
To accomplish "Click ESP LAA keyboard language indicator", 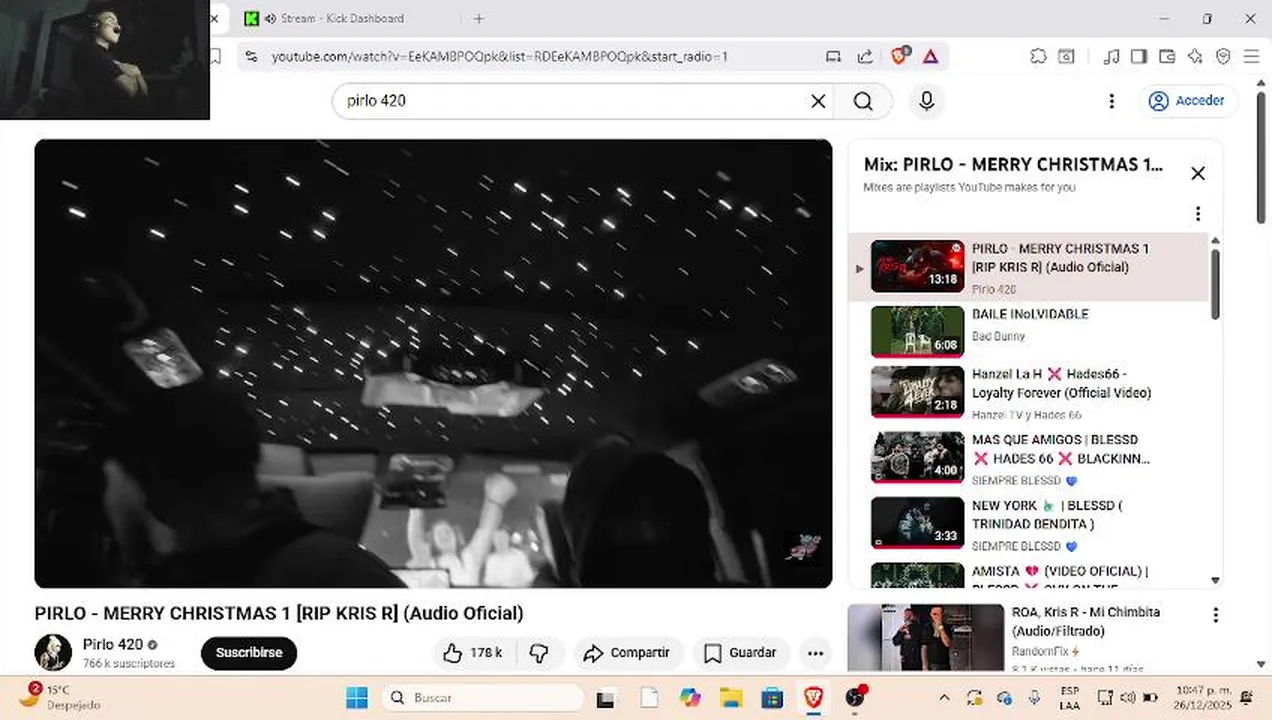I will click(x=1069, y=698).
